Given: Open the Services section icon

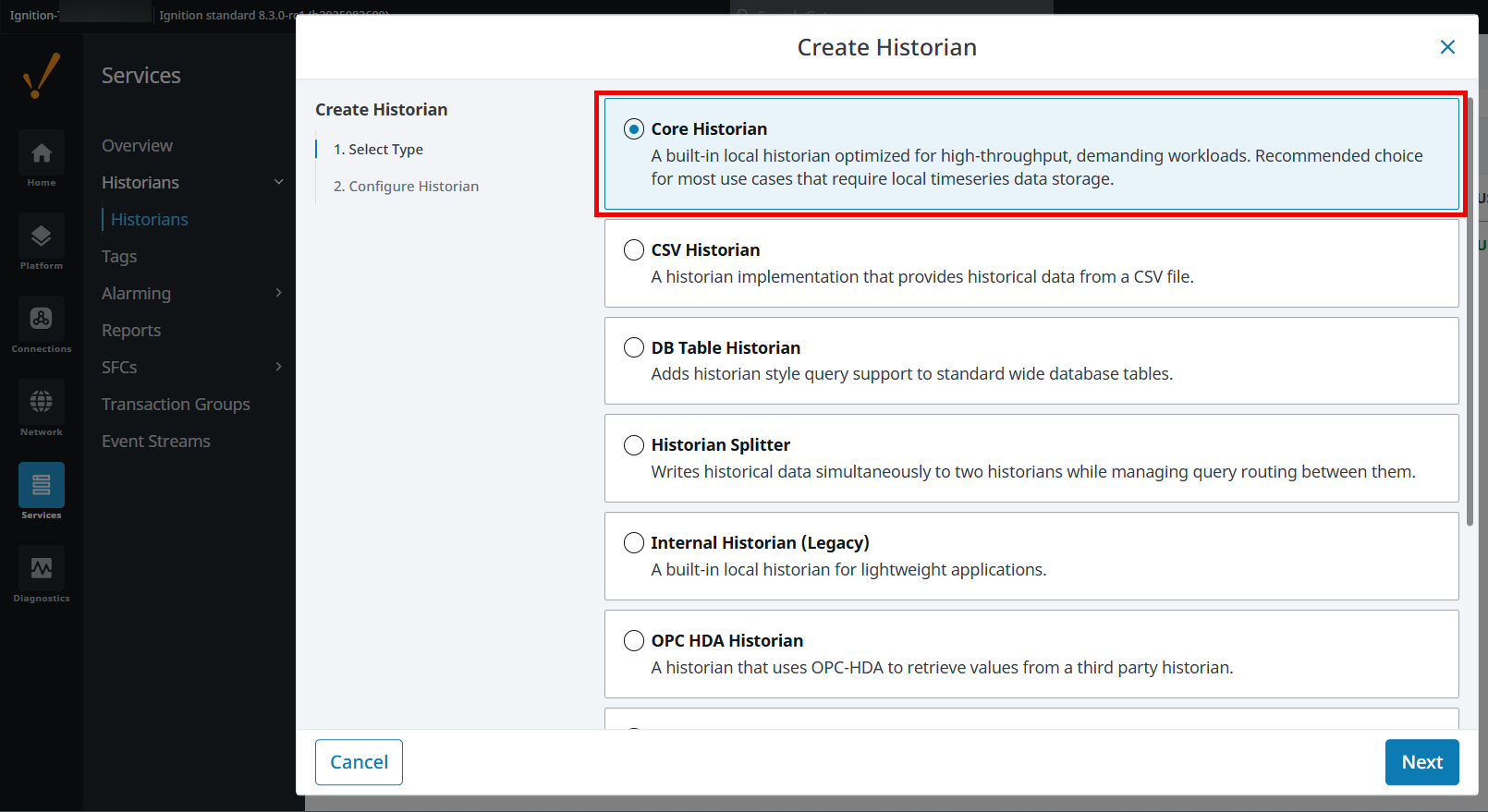Looking at the screenshot, I should 42,485.
